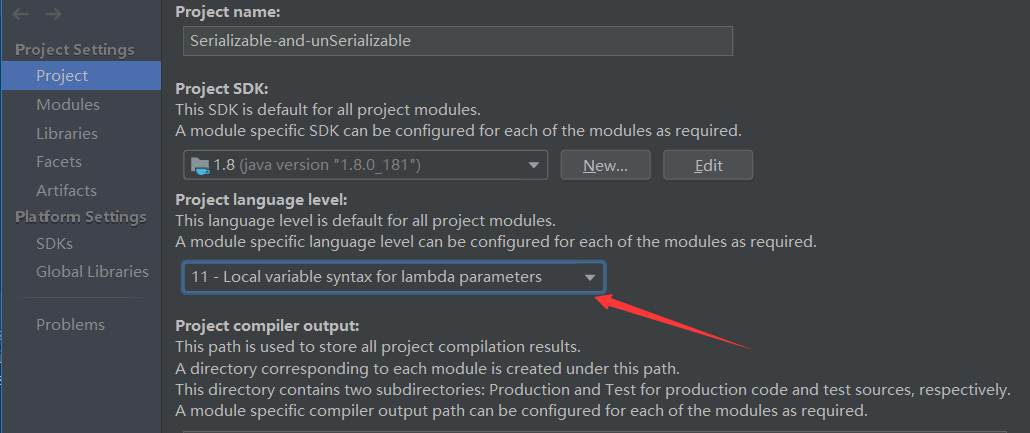Click the Project name input field
Image resolution: width=1030 pixels, height=433 pixels.
pos(458,41)
